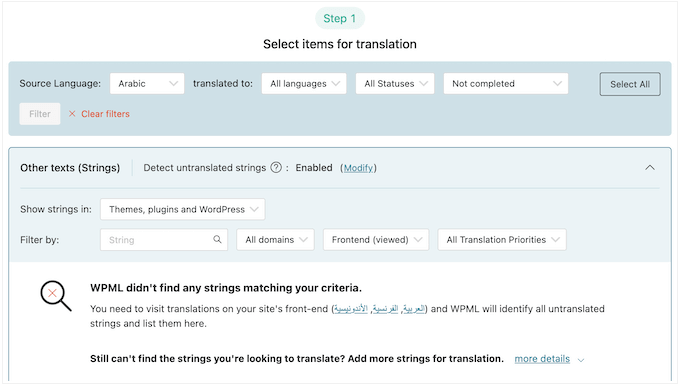Click the more details link
The height and width of the screenshot is (384, 680).
click(x=542, y=359)
